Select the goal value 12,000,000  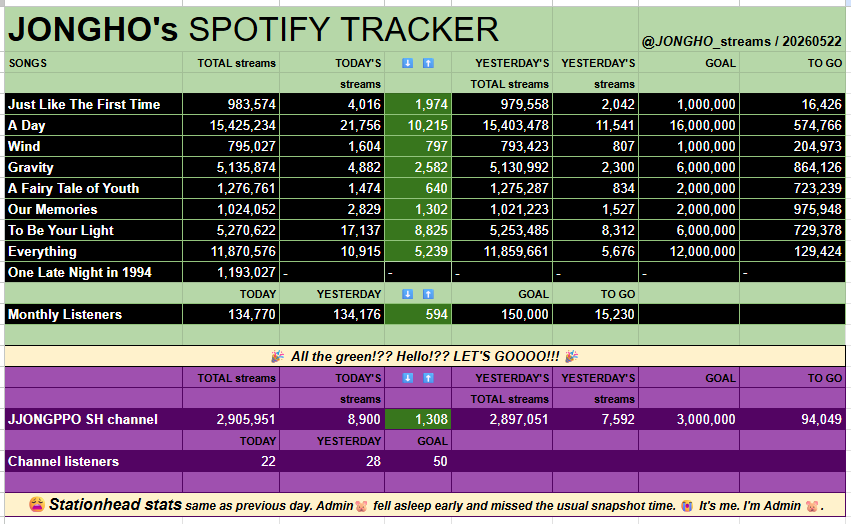689,251
